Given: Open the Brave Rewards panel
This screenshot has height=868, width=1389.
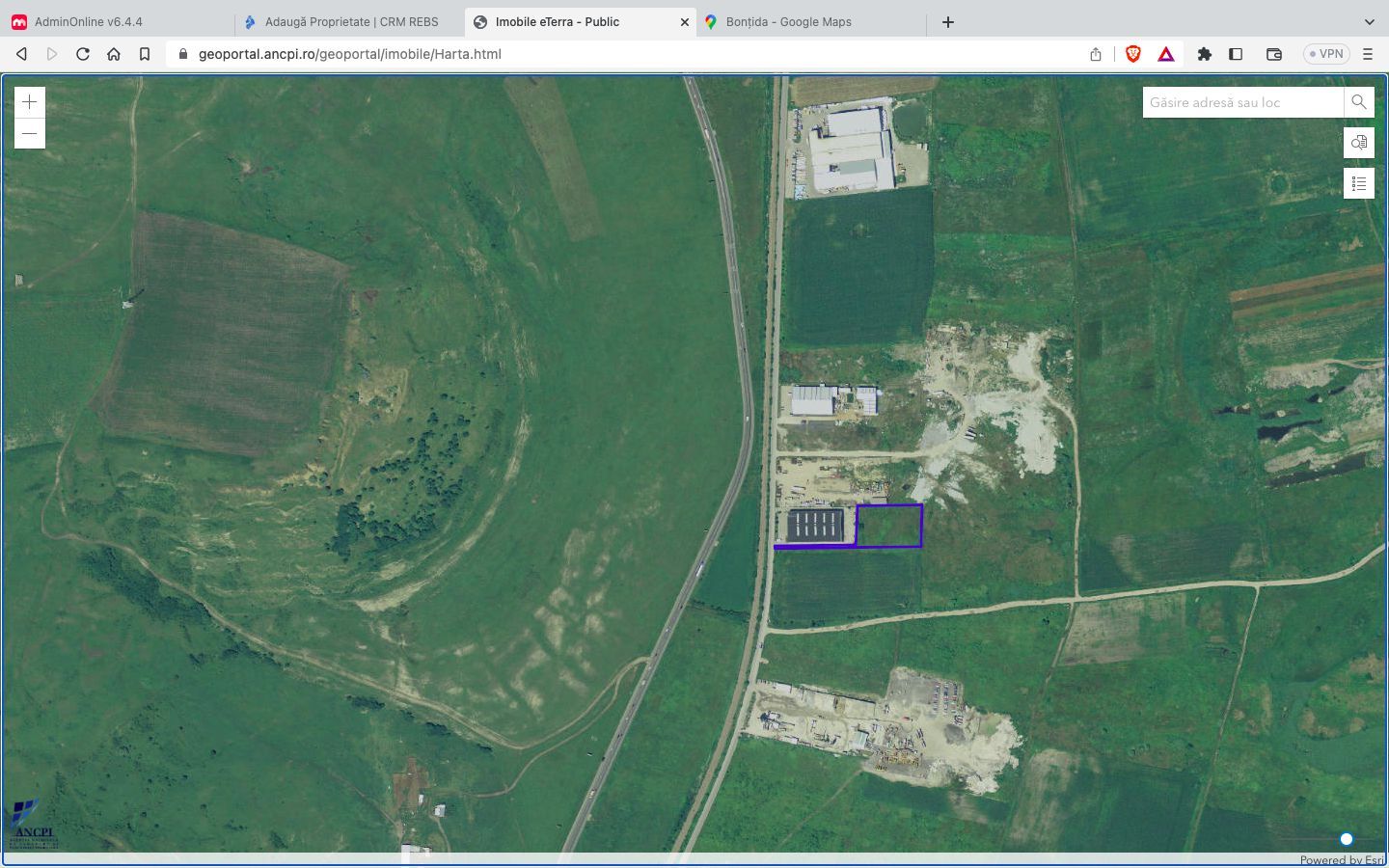Looking at the screenshot, I should tap(1165, 54).
